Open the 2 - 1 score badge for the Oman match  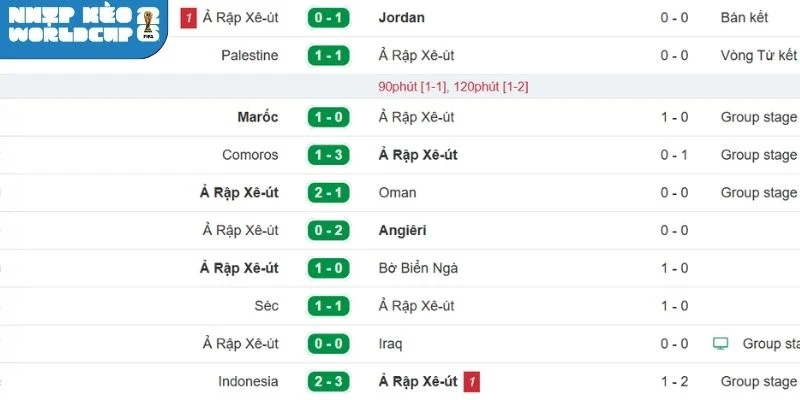point(328,193)
